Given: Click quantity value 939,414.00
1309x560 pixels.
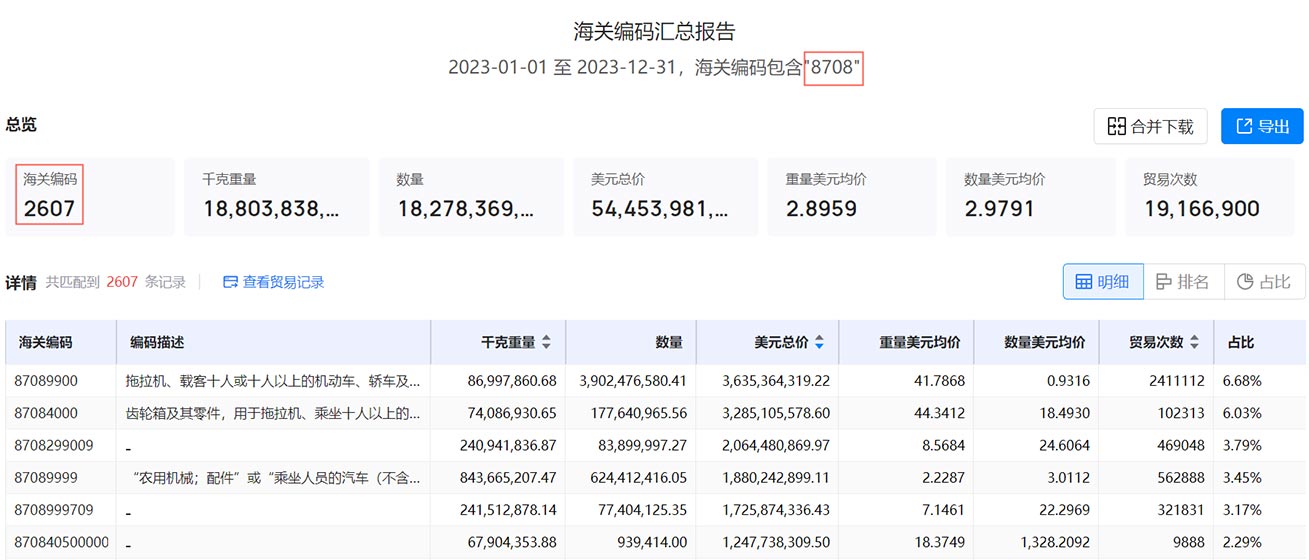Looking at the screenshot, I should (650, 542).
